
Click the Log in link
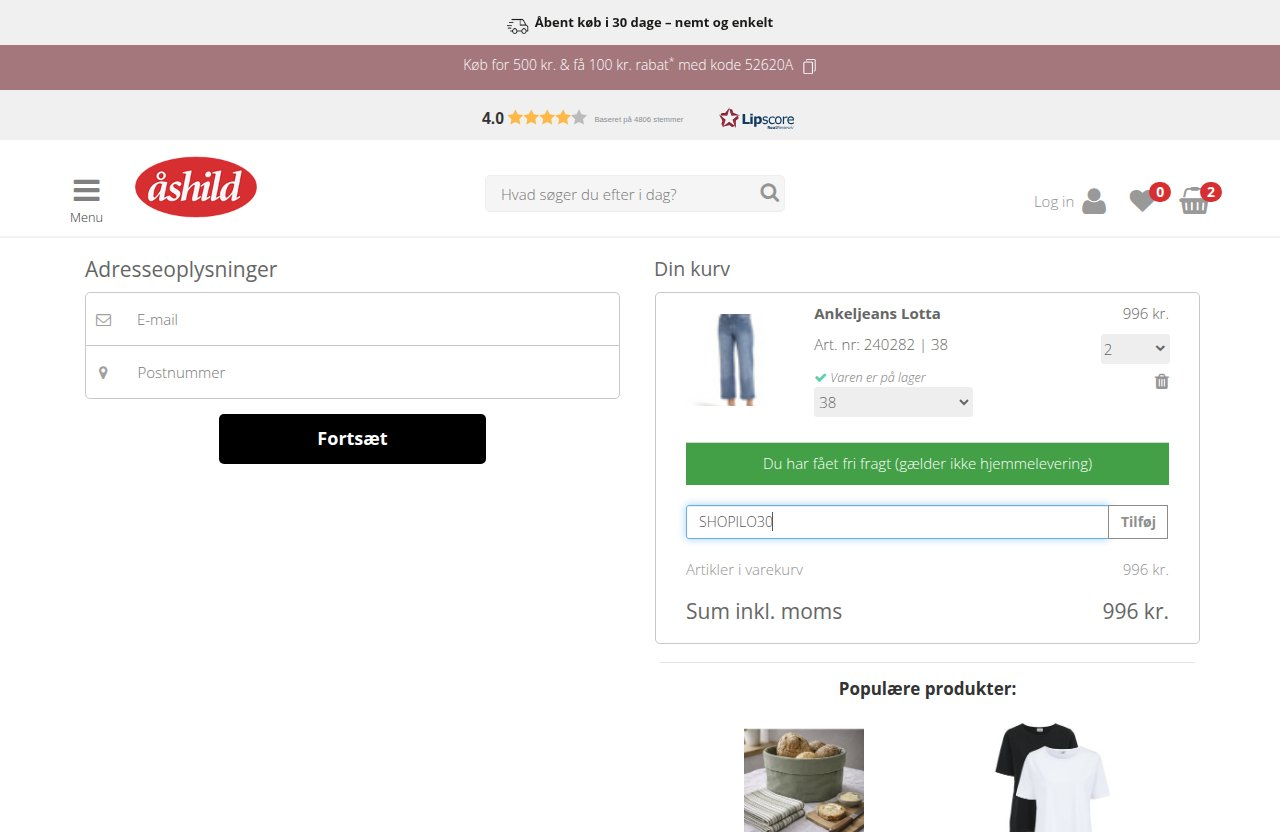pos(1054,202)
